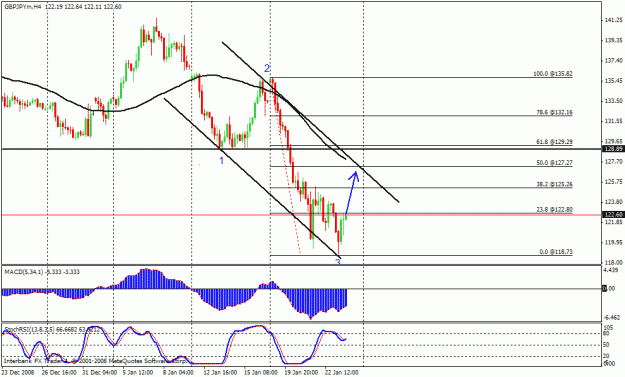
Task: Click the 12 Jan 16:00 date label
Action: click(x=219, y=373)
